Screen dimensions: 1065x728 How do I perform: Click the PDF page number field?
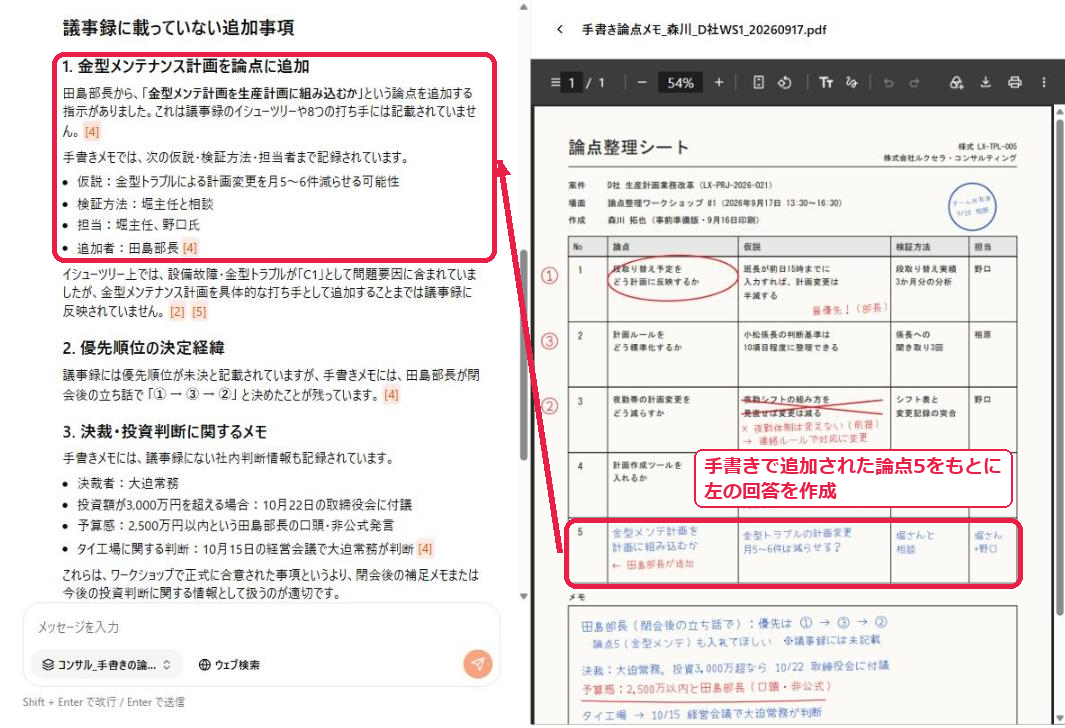pyautogui.click(x=571, y=83)
